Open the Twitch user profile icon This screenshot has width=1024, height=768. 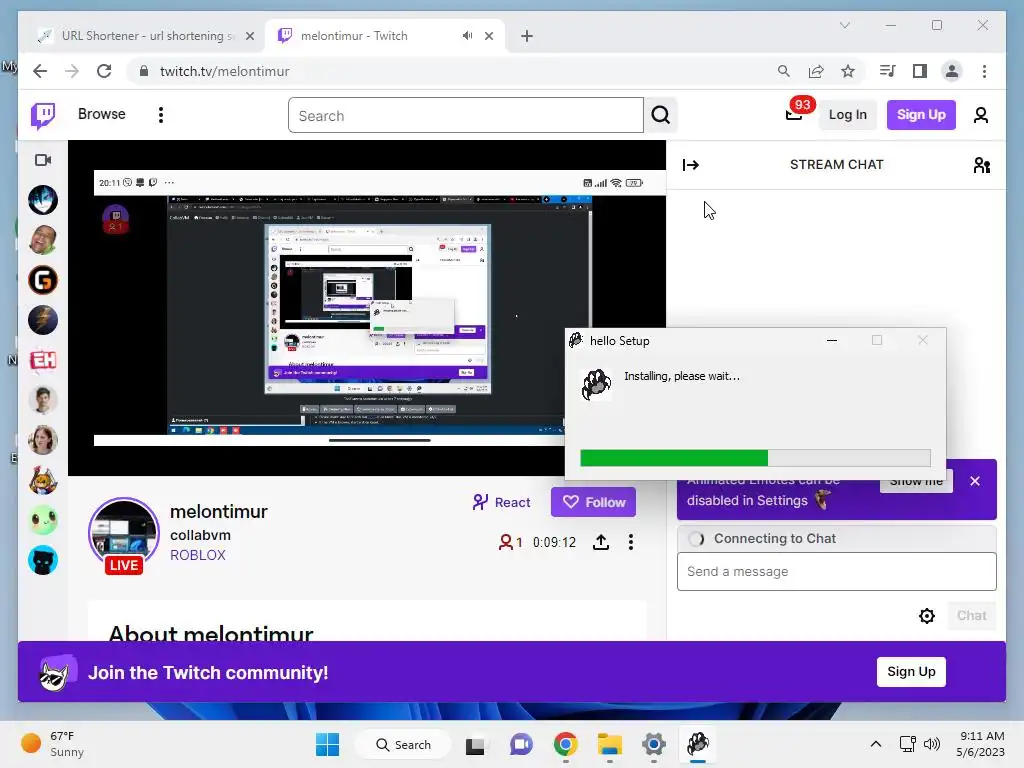click(x=980, y=115)
